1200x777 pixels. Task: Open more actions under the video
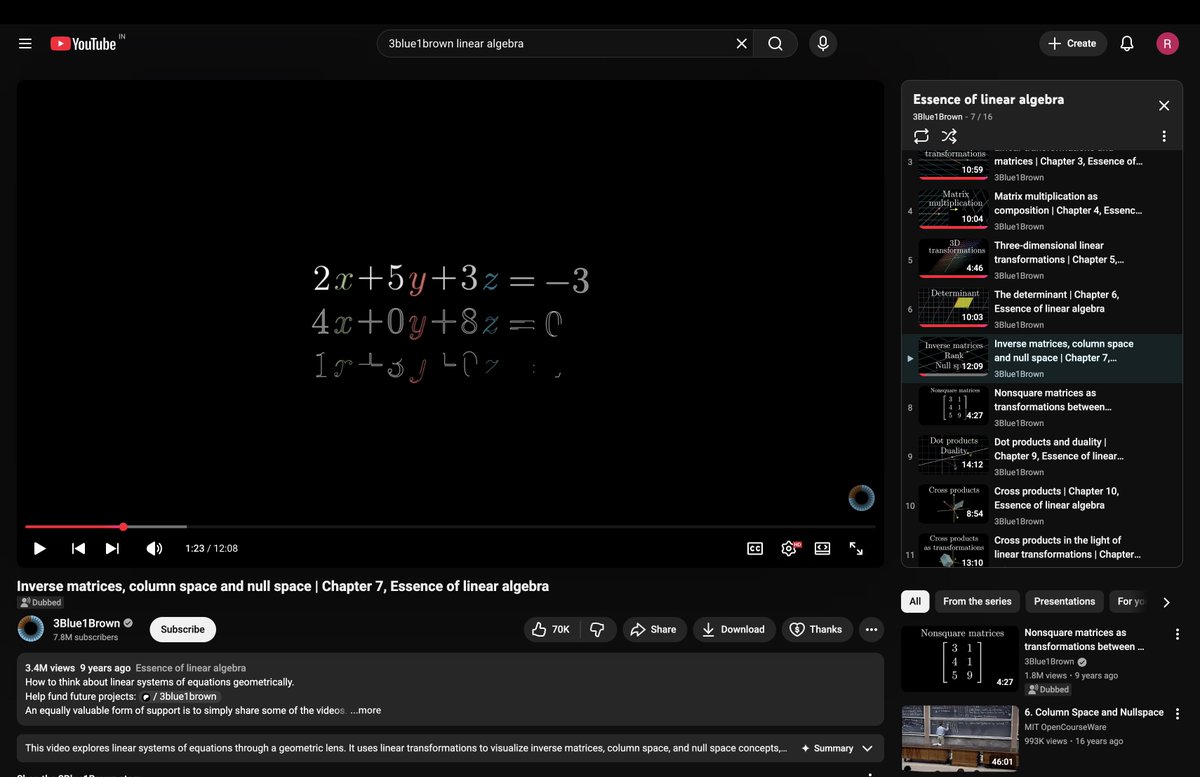[x=872, y=629]
